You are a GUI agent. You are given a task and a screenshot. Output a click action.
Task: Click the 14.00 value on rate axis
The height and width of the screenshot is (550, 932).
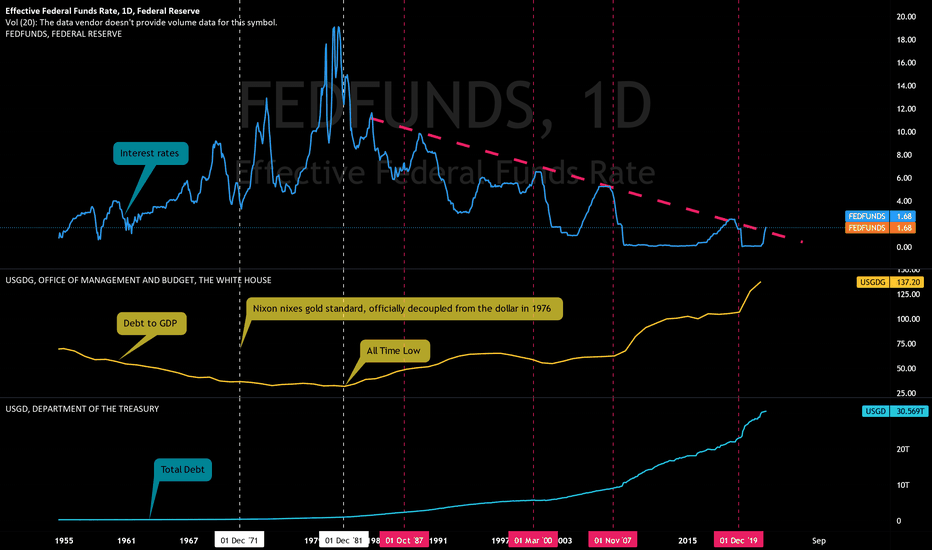pyautogui.click(x=906, y=86)
